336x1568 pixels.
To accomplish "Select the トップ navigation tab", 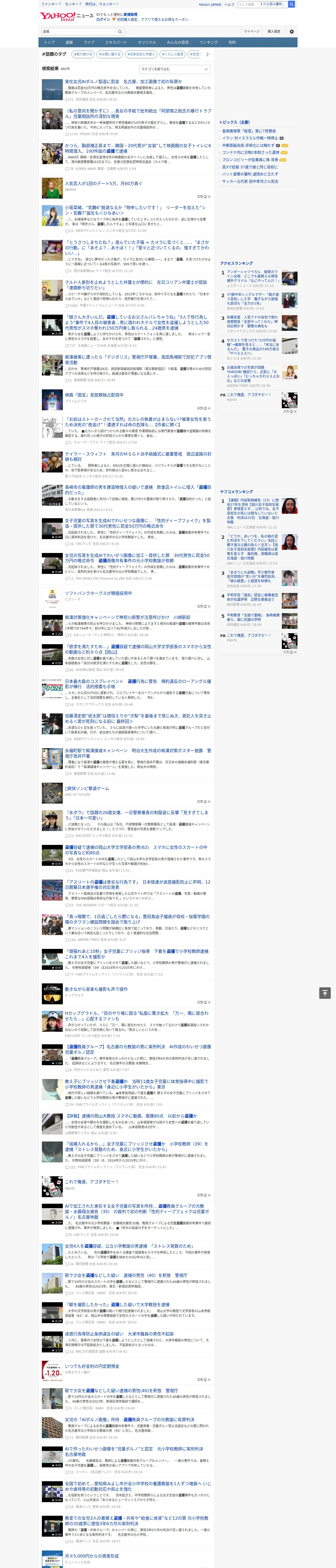I will point(49,43).
